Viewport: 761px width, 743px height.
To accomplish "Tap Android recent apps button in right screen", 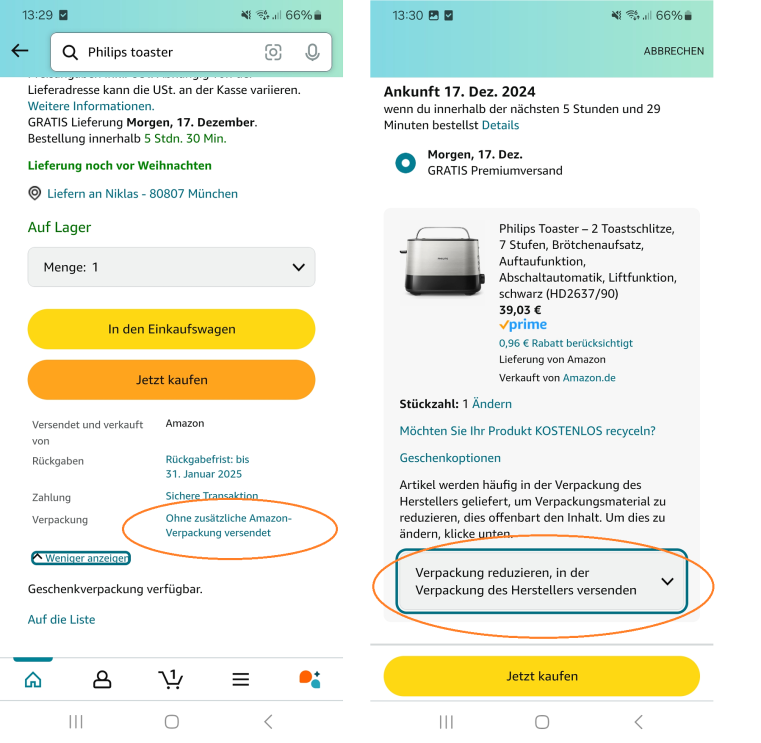I will [446, 722].
